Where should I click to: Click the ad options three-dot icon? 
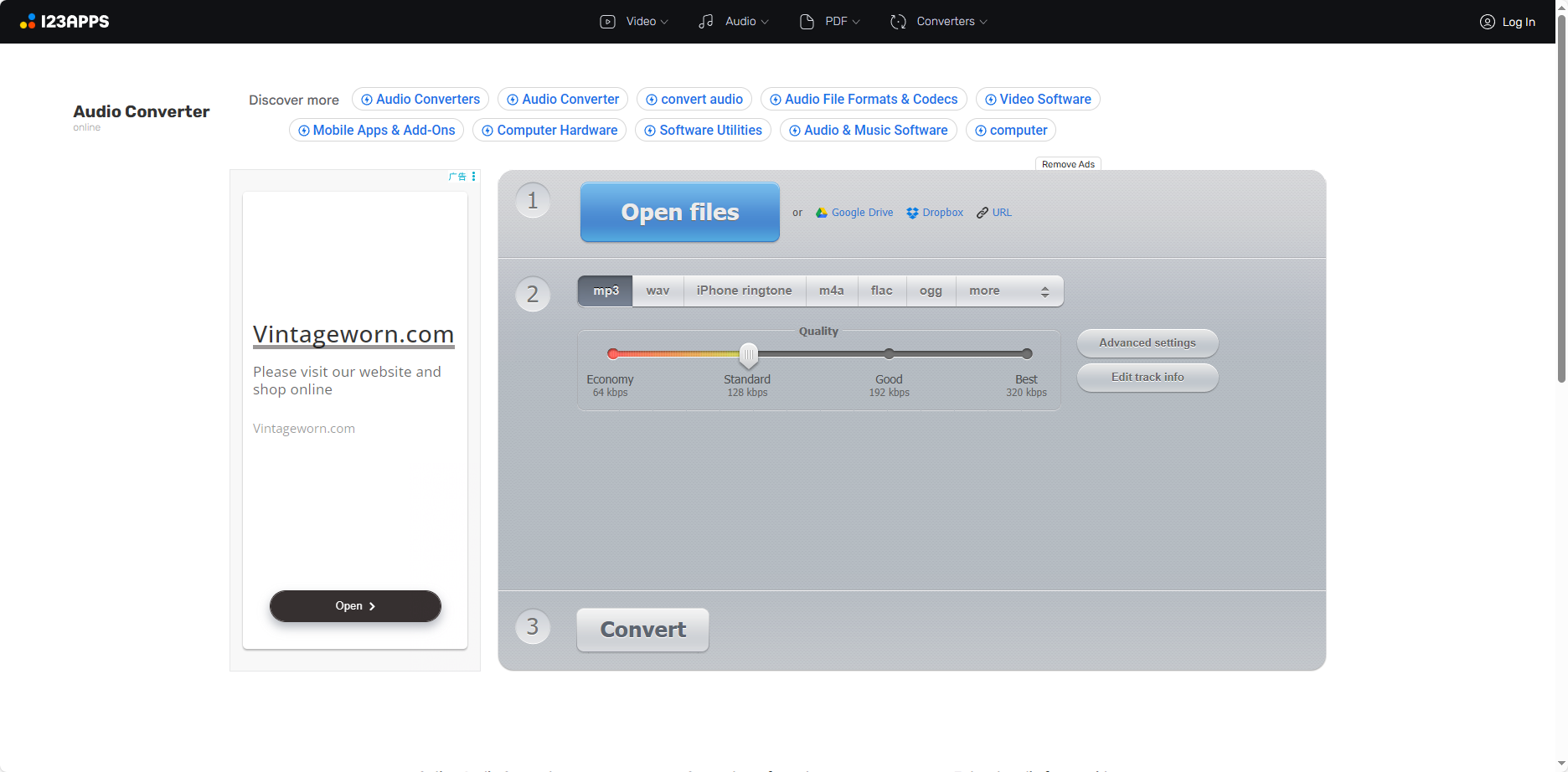pyautogui.click(x=474, y=177)
